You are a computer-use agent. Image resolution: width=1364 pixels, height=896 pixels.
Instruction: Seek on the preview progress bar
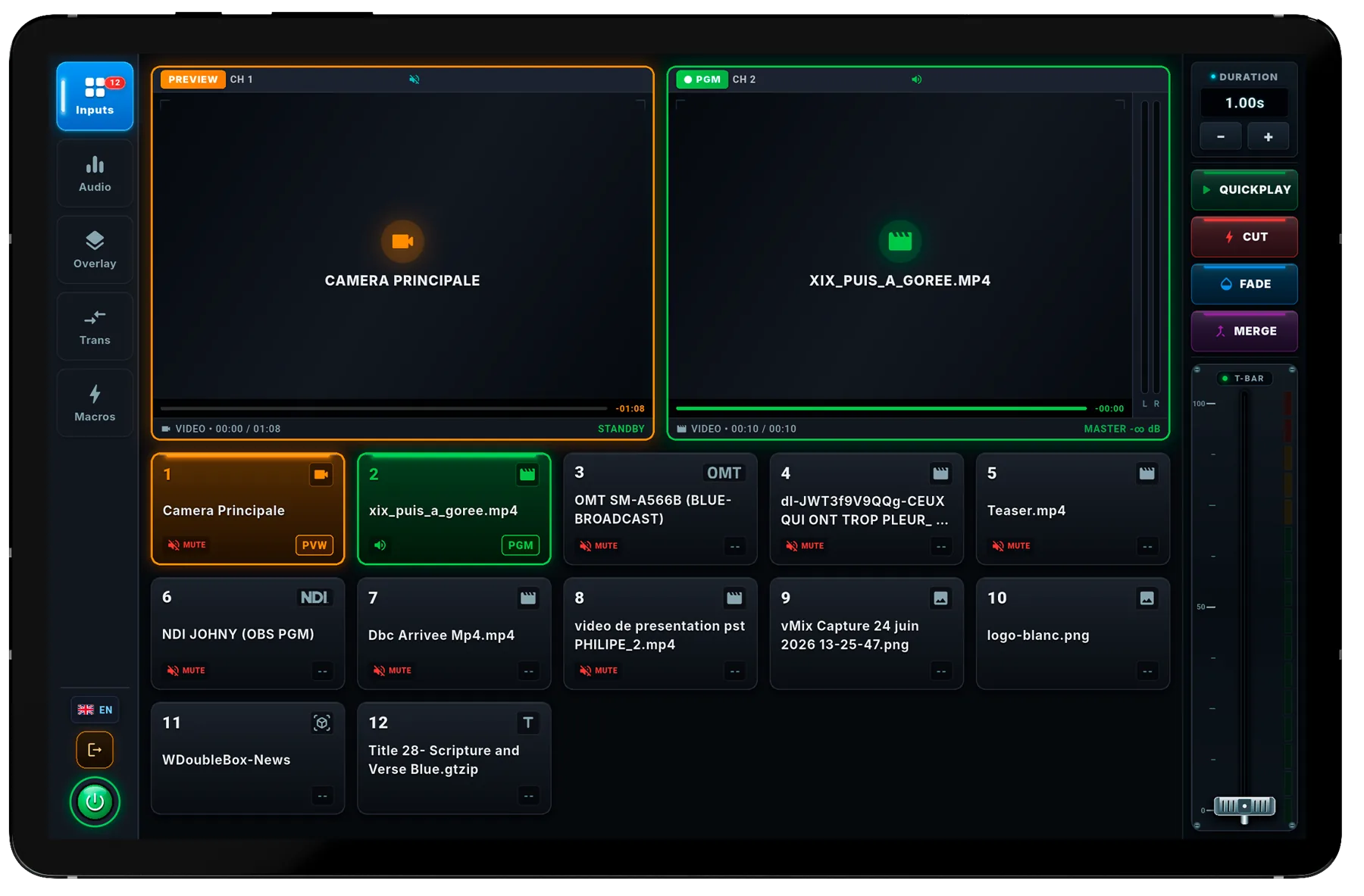tap(383, 408)
